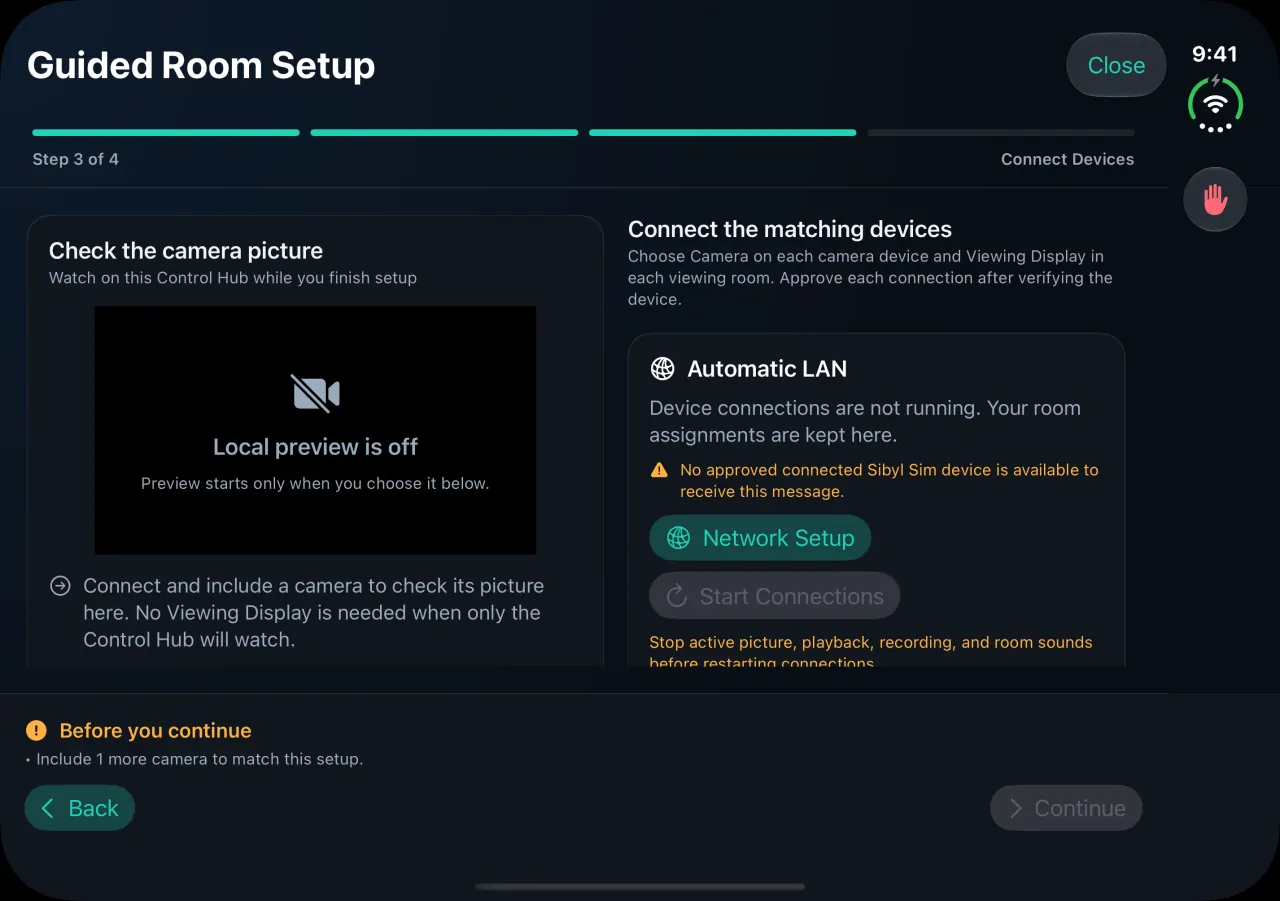Open Network Setup
This screenshot has width=1280, height=901.
coord(760,538)
